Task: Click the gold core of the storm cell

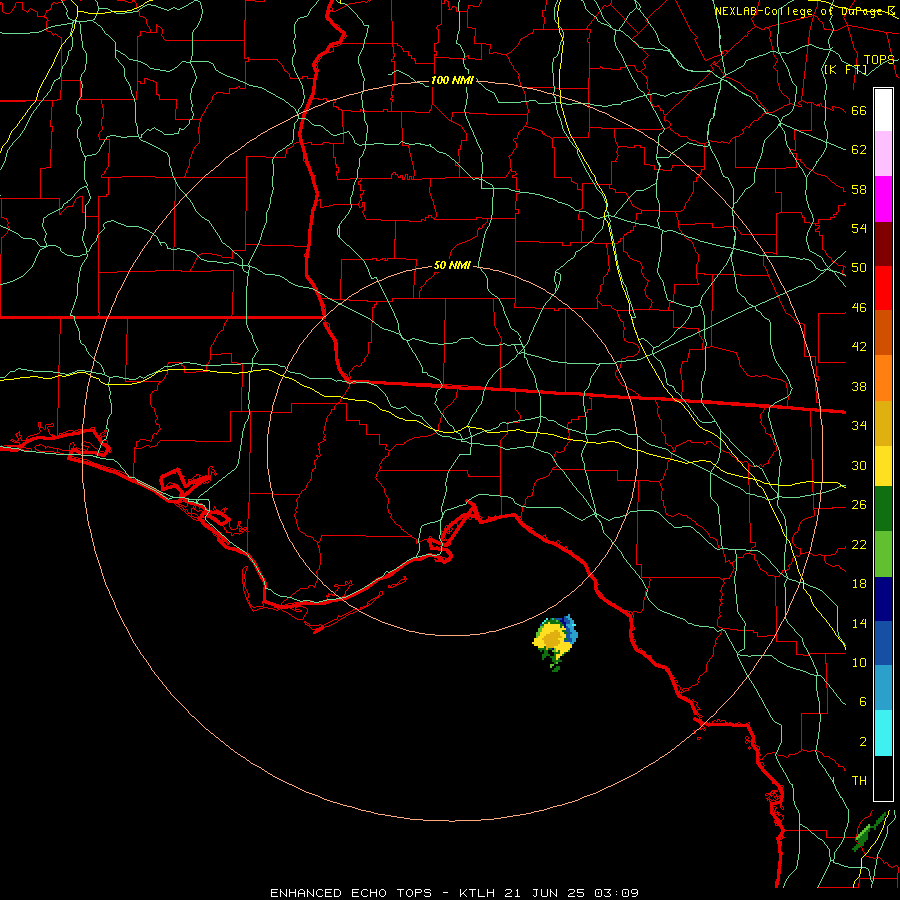Action: [552, 639]
